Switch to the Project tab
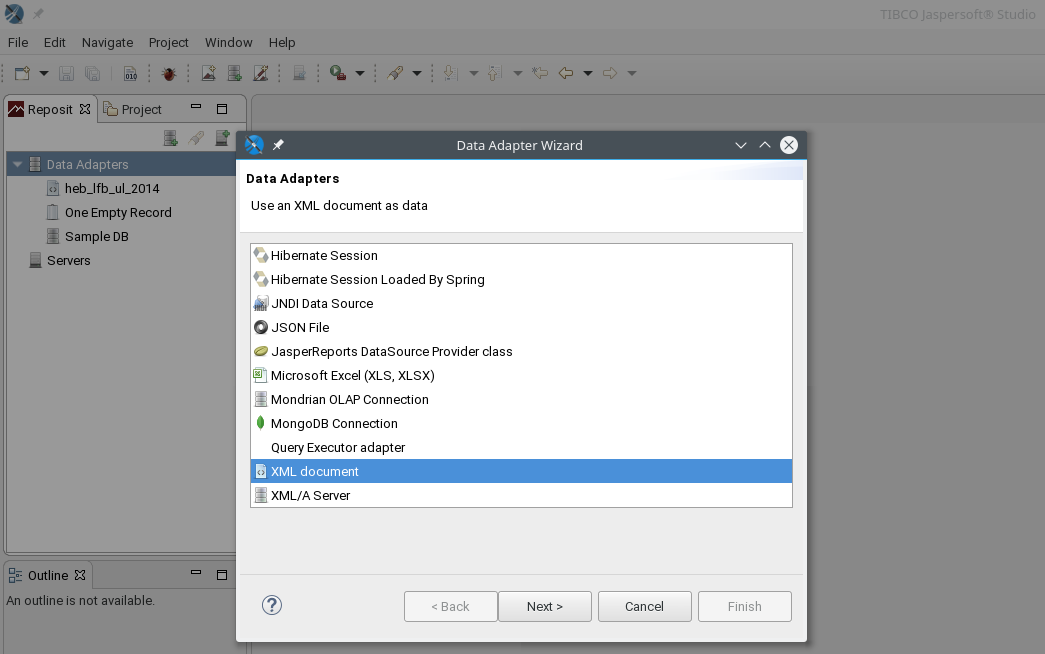 tap(133, 109)
